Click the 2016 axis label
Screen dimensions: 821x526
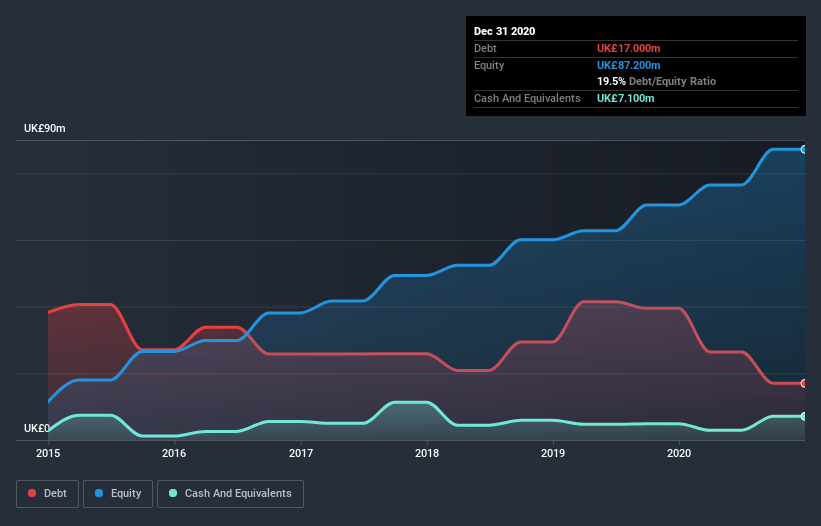(174, 453)
